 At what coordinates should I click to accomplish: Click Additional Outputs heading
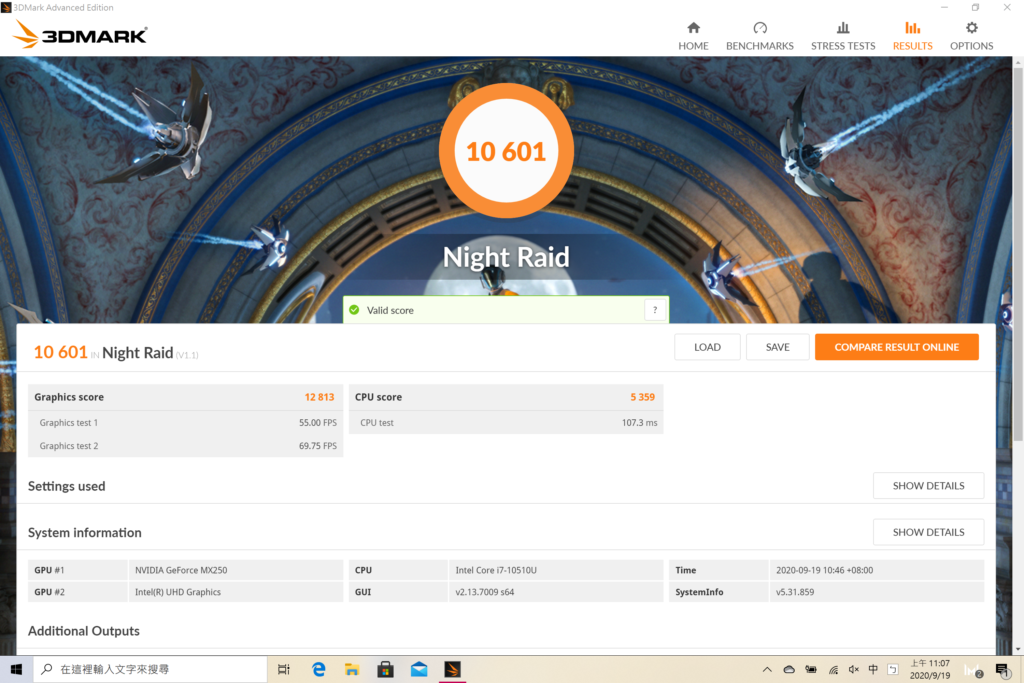(x=84, y=631)
